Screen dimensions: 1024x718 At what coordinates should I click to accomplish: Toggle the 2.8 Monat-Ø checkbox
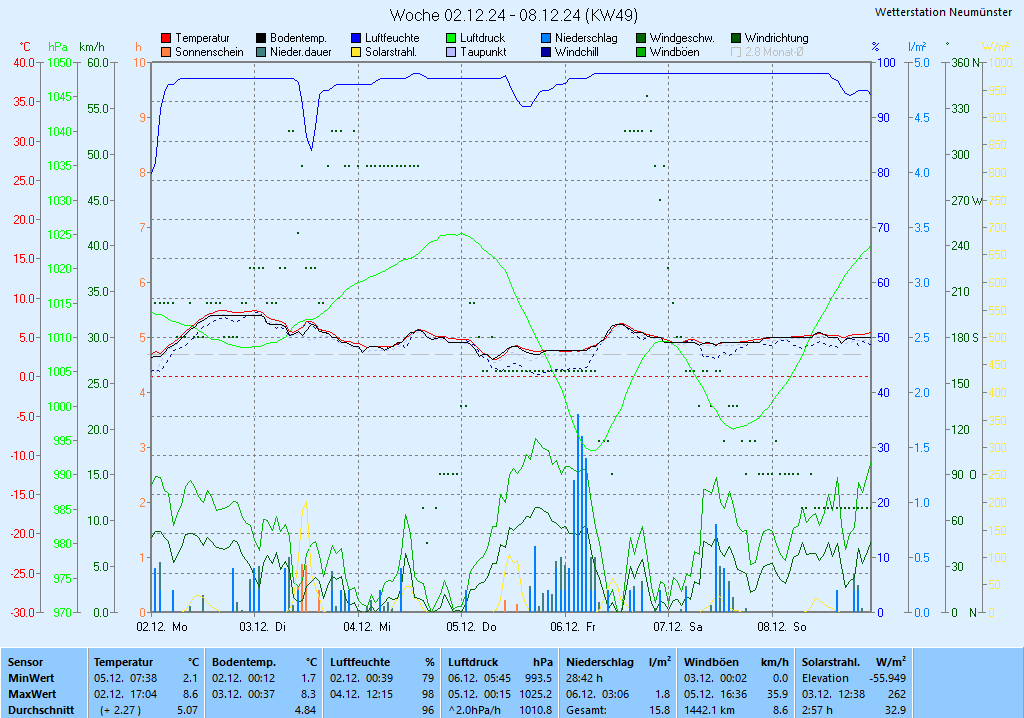pos(737,52)
